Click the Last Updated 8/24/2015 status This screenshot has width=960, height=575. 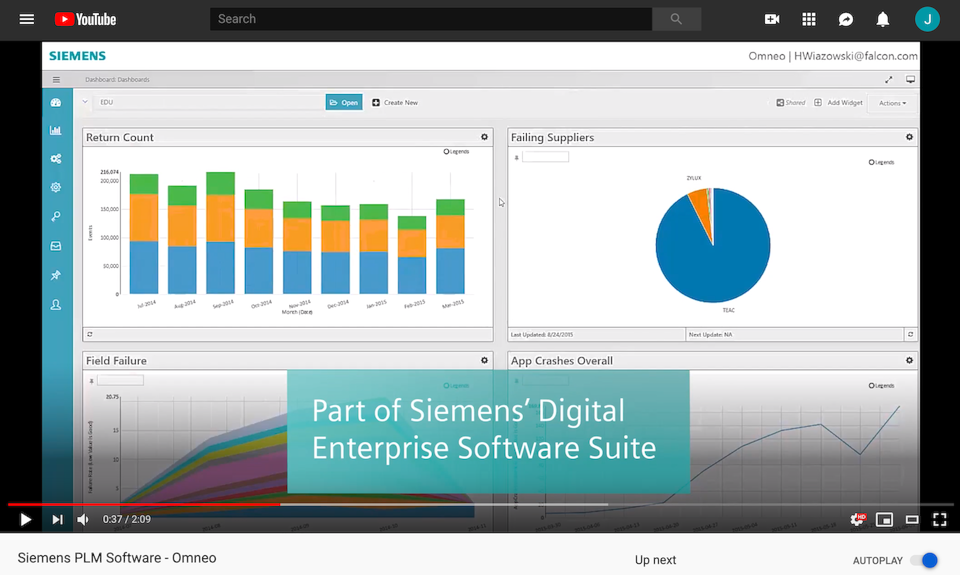coord(542,334)
